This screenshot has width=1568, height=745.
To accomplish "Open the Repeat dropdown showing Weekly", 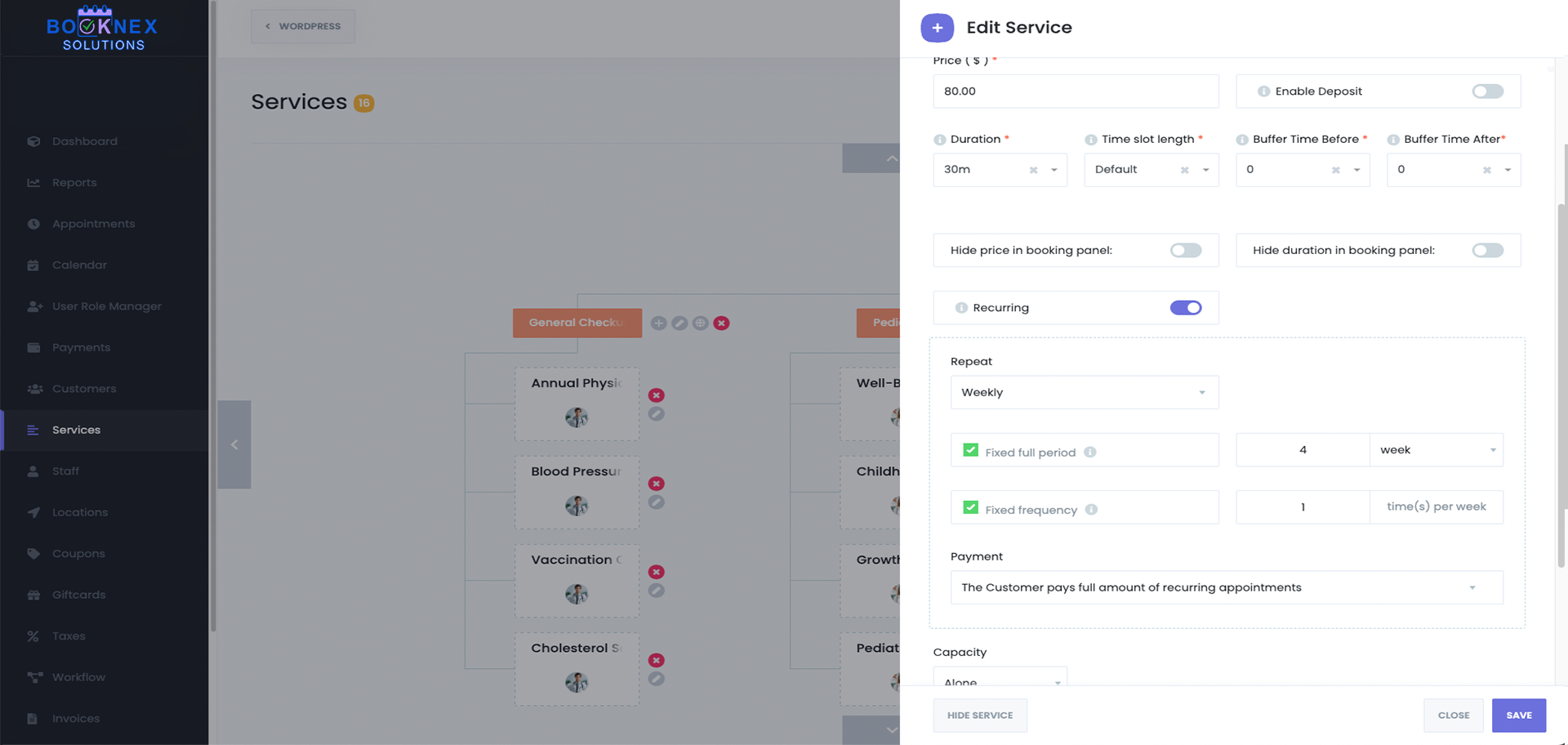I will click(x=1084, y=393).
